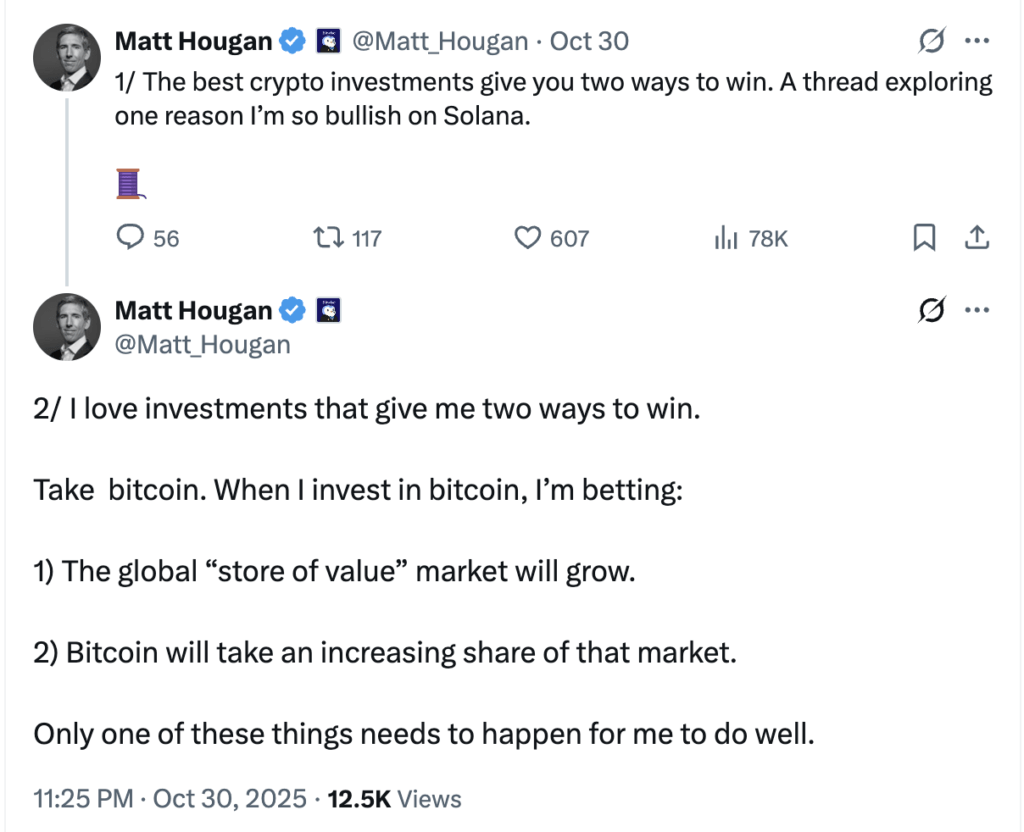Share the first tweet

click(979, 238)
